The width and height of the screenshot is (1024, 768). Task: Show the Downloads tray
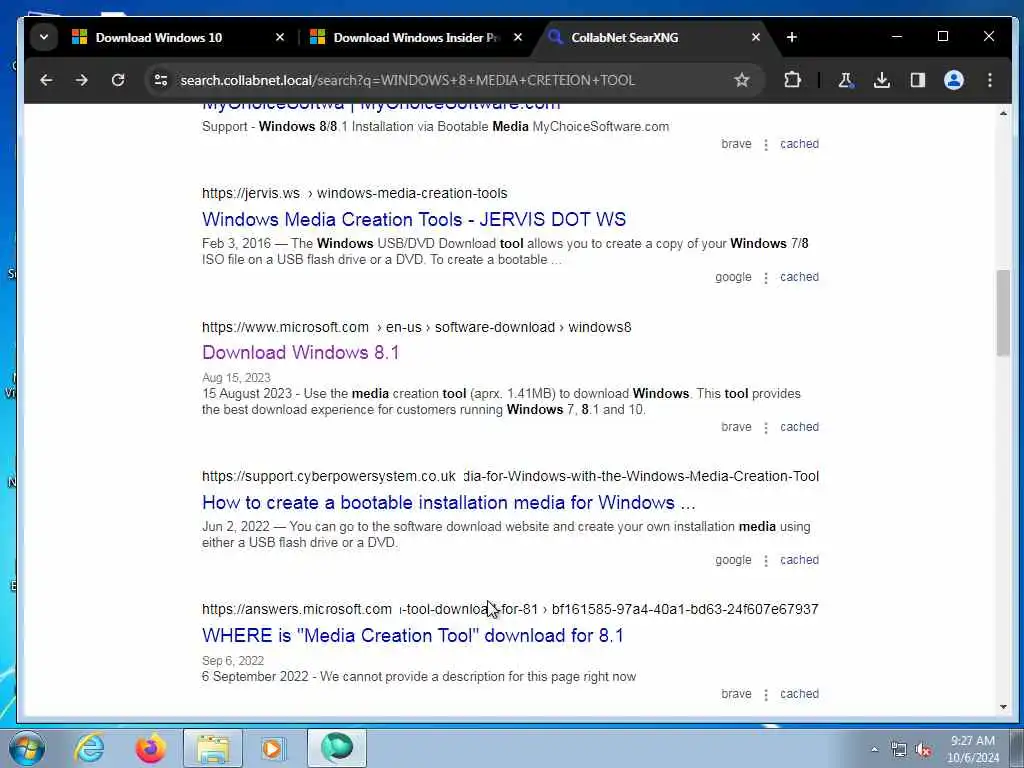(x=882, y=80)
